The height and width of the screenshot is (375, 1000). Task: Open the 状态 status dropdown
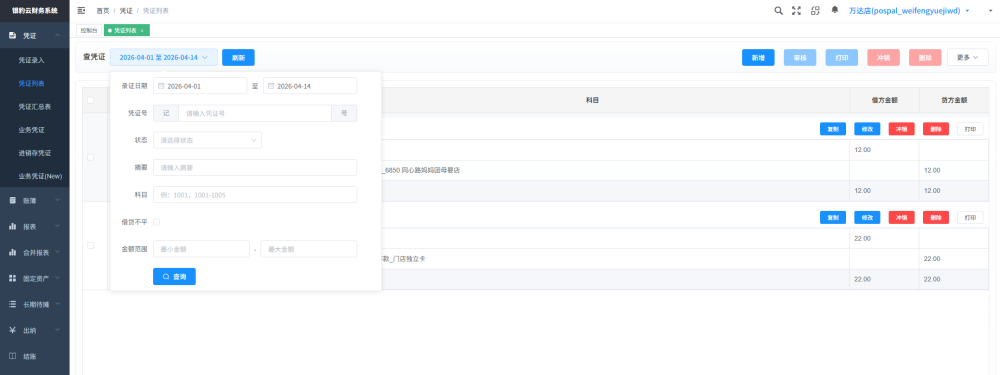click(x=207, y=140)
